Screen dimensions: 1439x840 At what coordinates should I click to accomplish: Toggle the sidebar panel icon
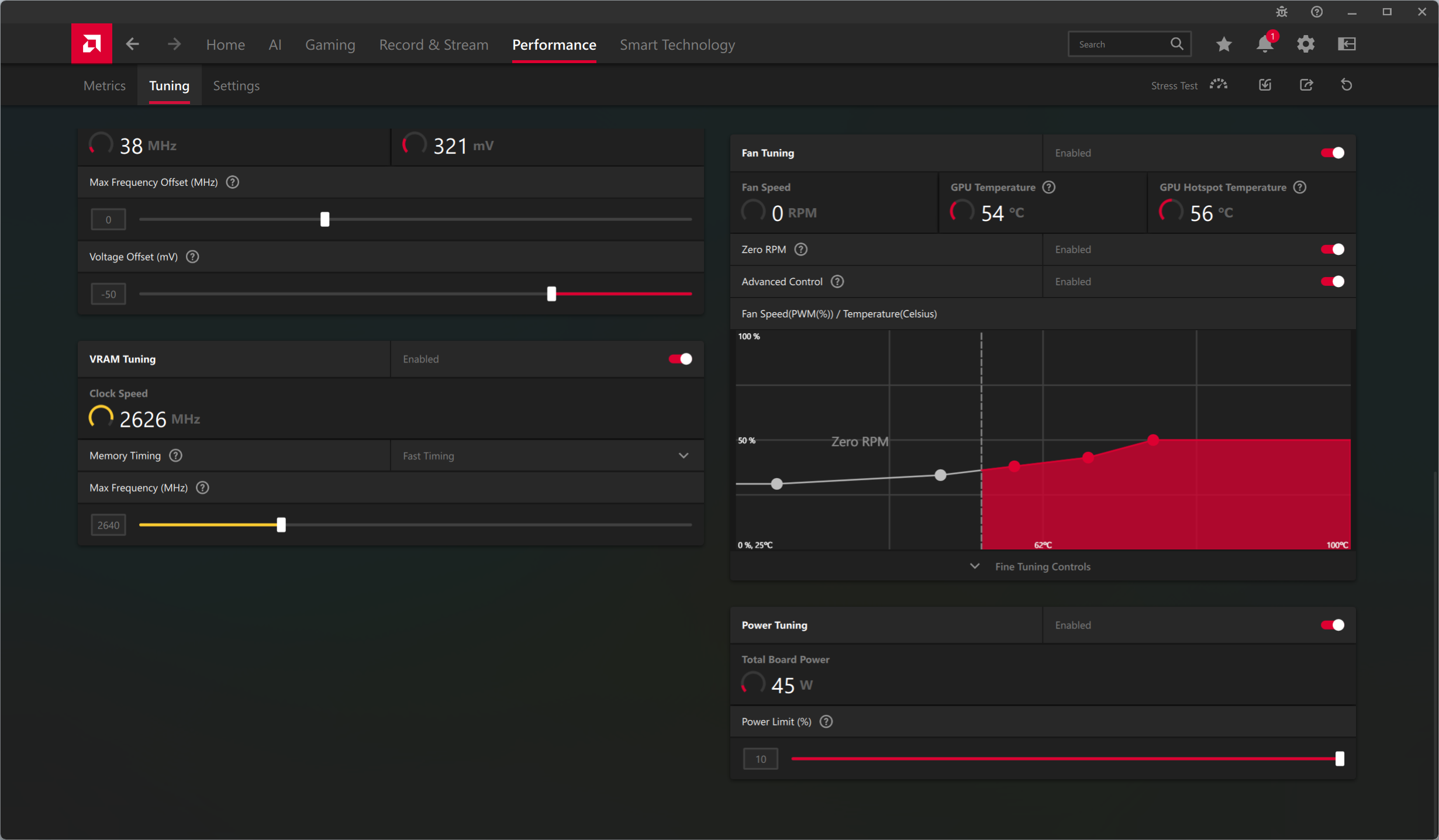point(1347,44)
